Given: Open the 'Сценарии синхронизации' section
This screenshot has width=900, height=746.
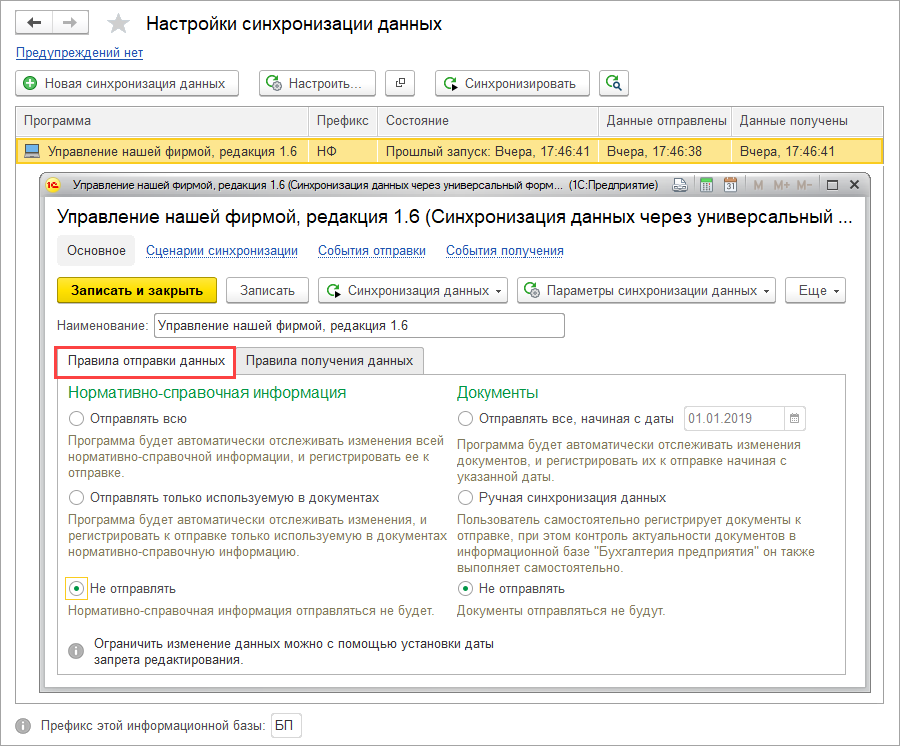Looking at the screenshot, I should [222, 251].
